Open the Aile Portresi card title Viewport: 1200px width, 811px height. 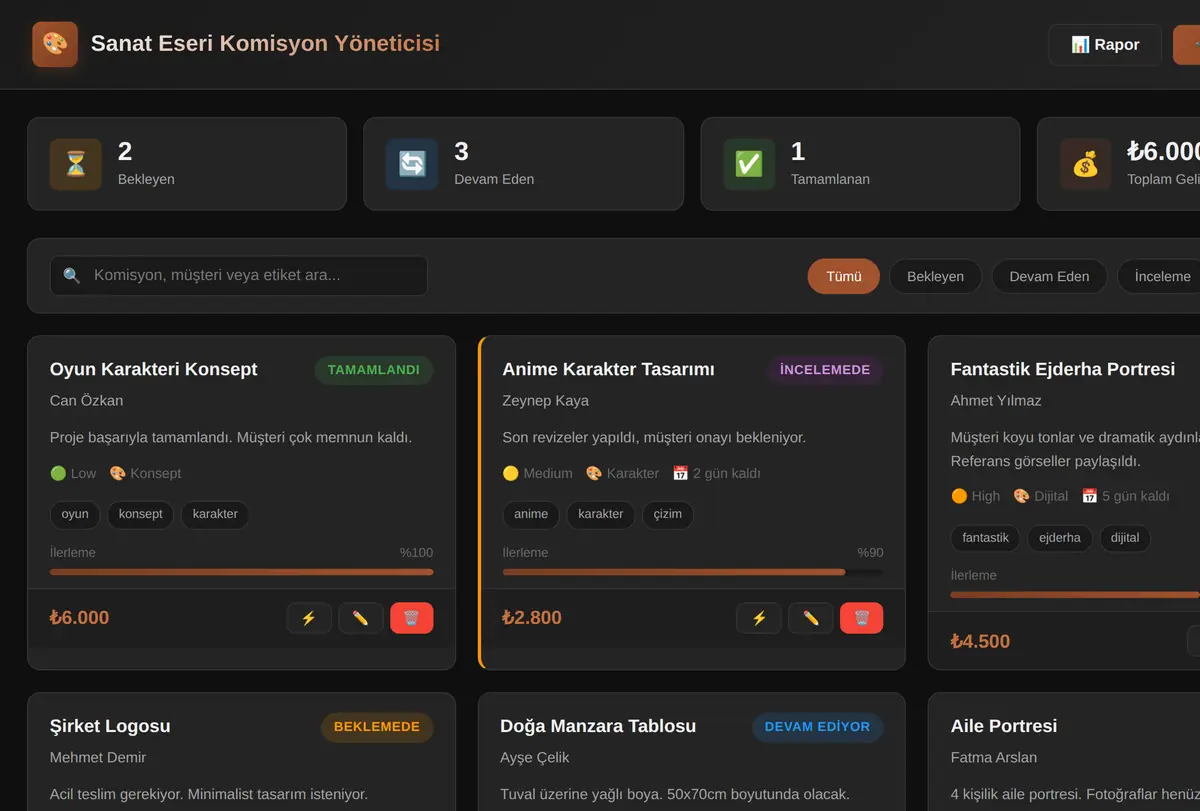click(1004, 726)
